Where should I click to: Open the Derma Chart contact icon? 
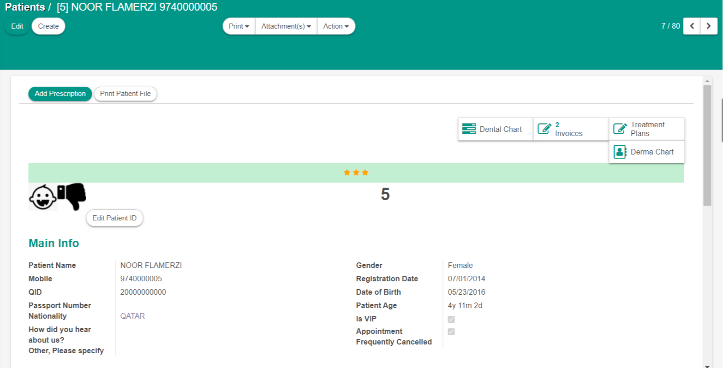(620, 152)
